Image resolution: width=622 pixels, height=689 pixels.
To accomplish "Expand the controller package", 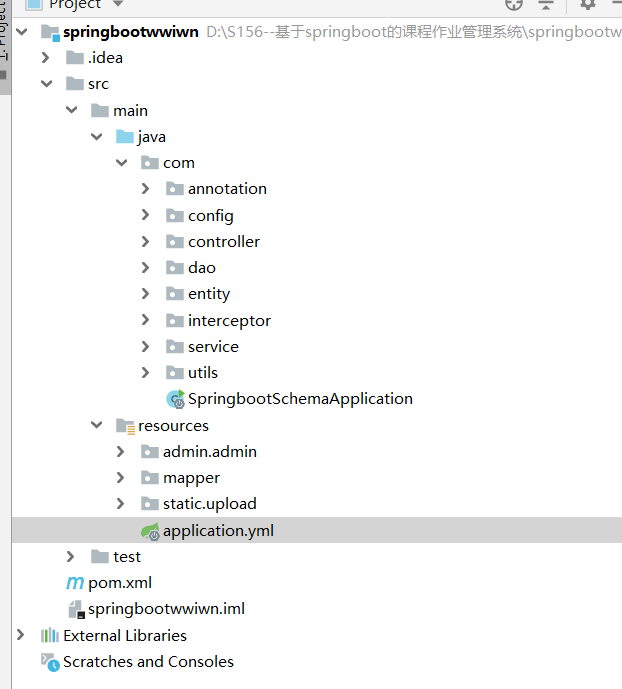I will (x=145, y=241).
